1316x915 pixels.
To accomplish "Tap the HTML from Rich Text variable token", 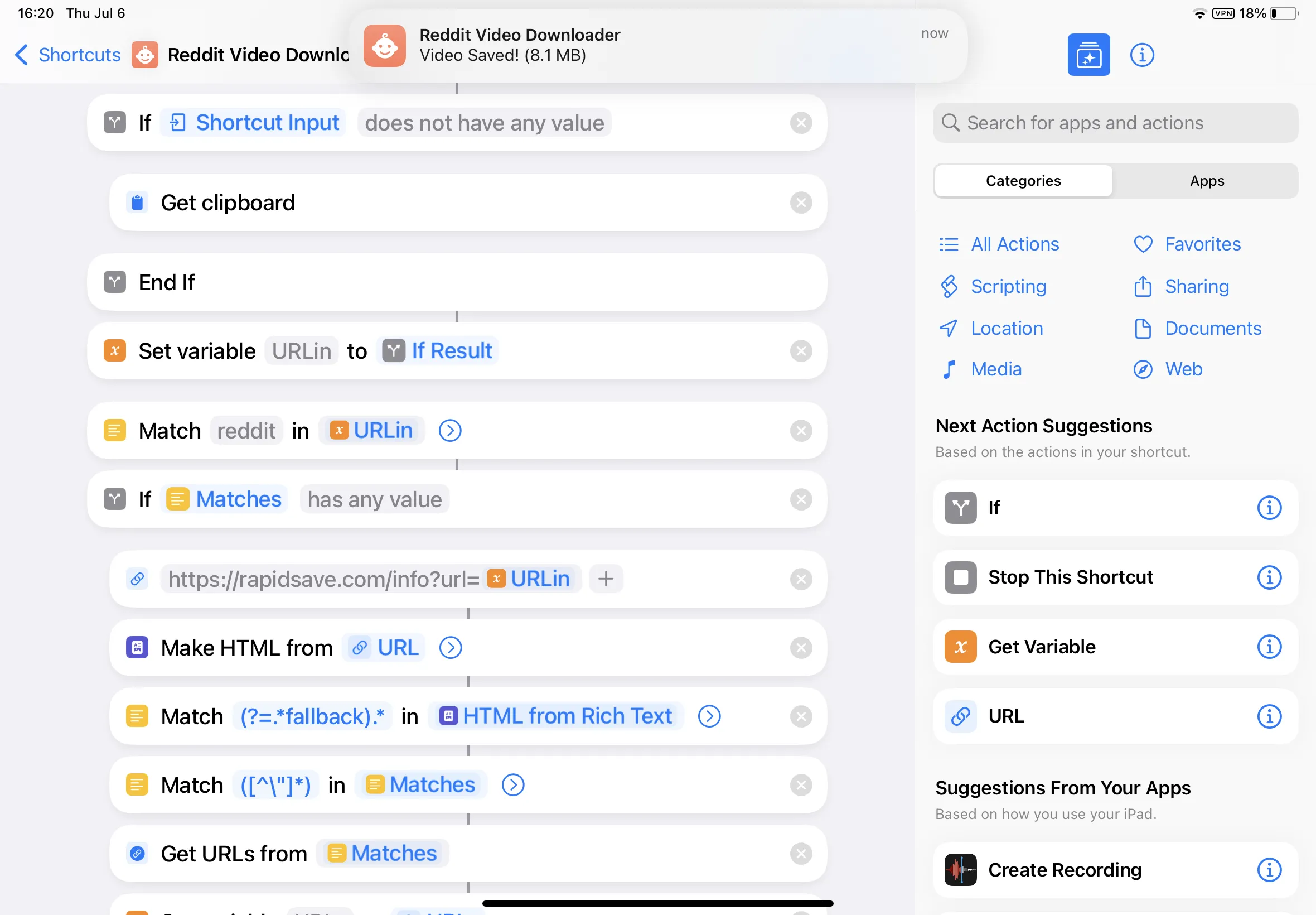I will [556, 716].
